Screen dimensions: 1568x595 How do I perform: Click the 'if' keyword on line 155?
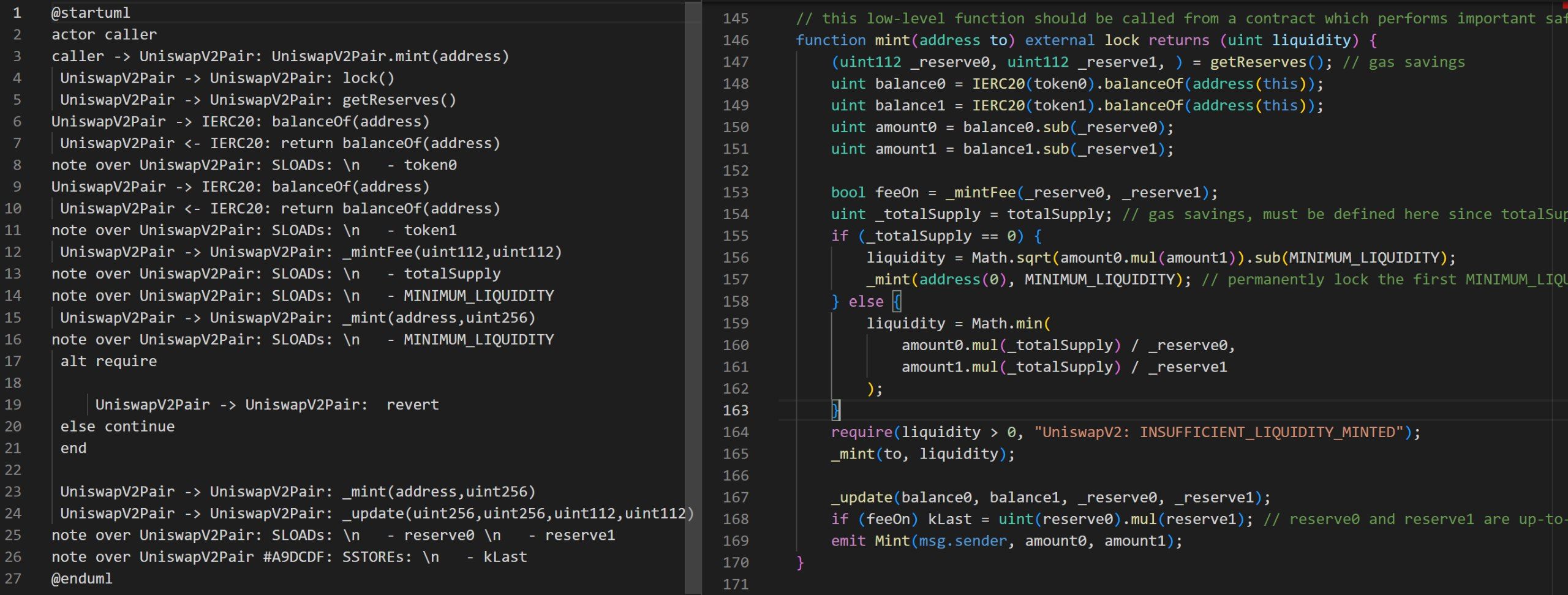[839, 236]
